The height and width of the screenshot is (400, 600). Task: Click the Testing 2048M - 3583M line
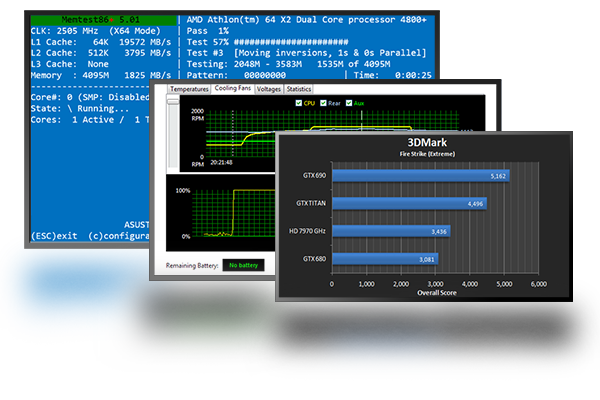tap(289, 64)
